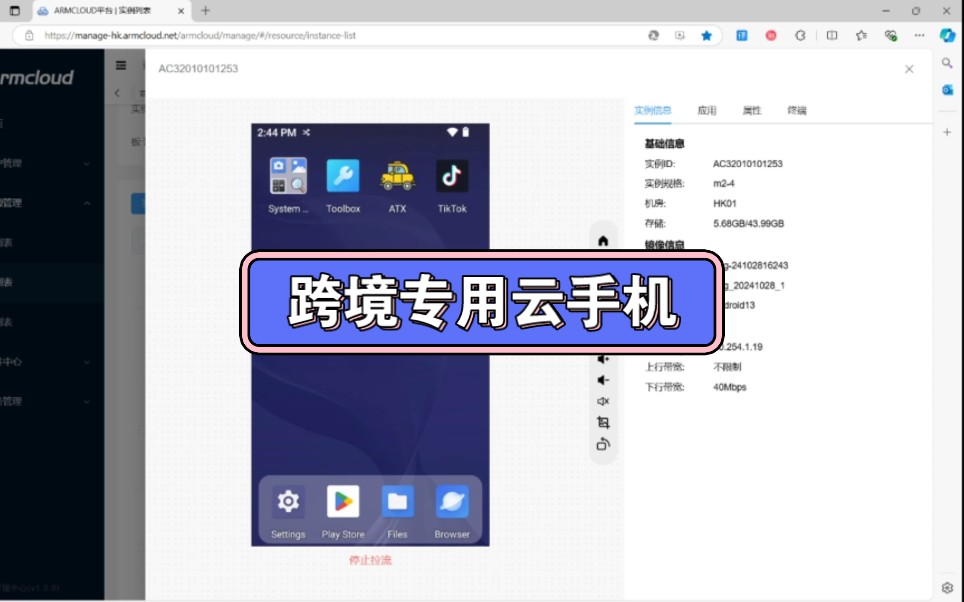Viewport: 964px width, 602px height.
Task: Click the 2:44 PM phone status bar time
Action: click(277, 132)
